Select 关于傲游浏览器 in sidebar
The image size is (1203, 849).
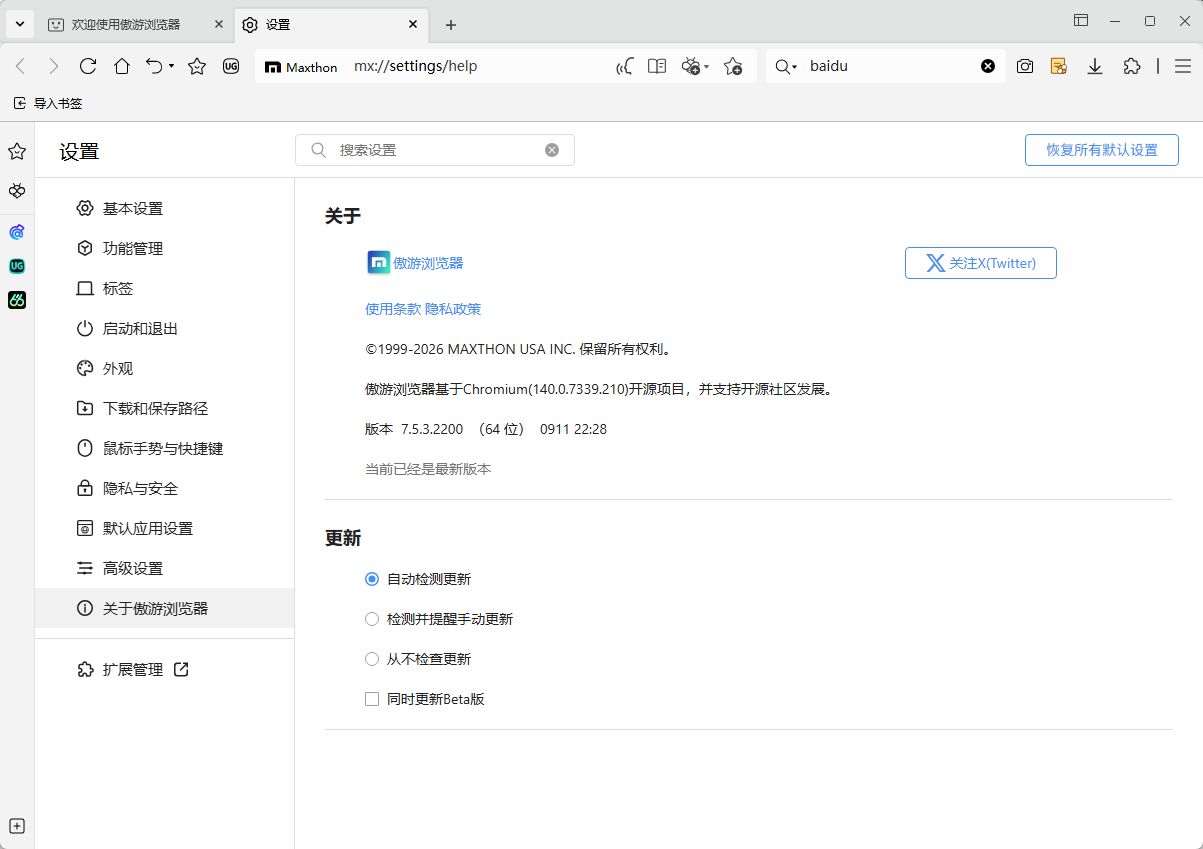click(x=164, y=608)
